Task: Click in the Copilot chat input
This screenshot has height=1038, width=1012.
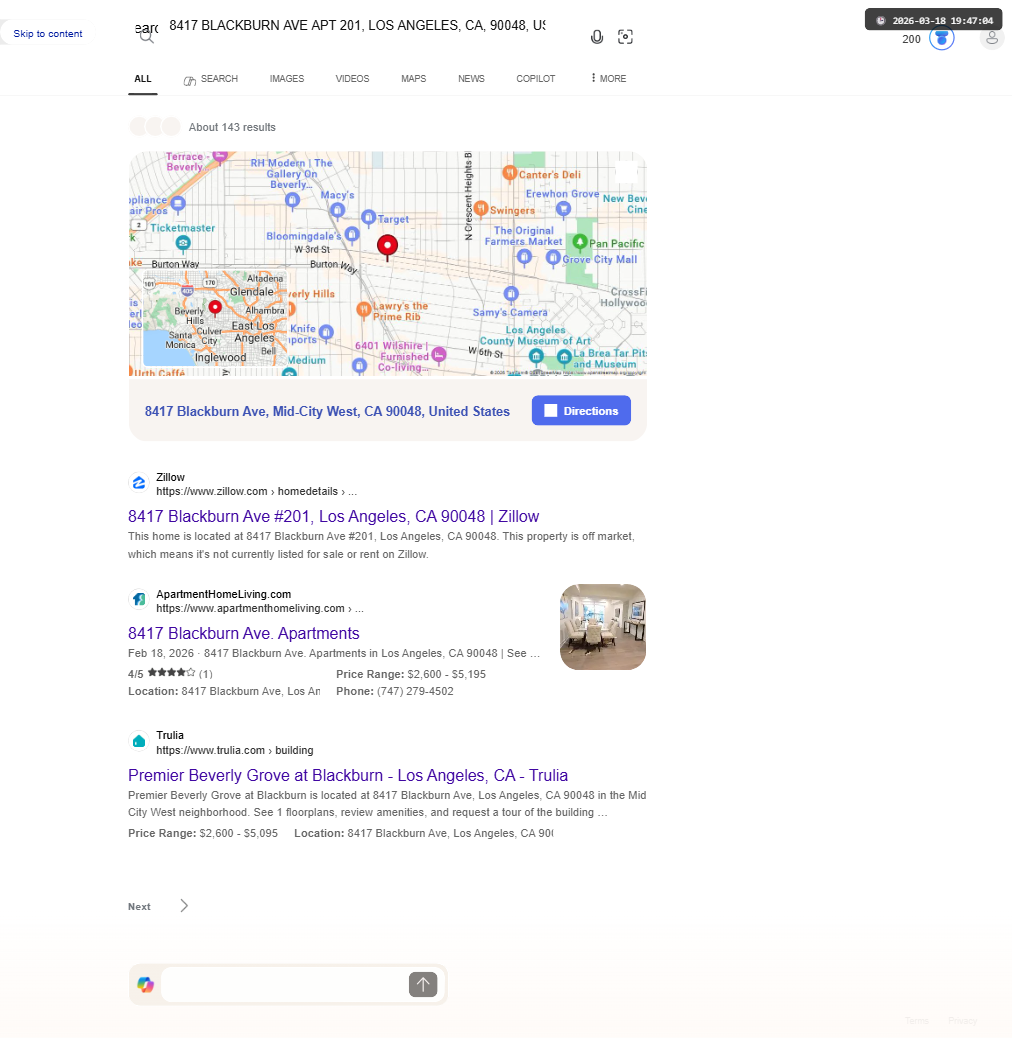Action: tap(285, 984)
